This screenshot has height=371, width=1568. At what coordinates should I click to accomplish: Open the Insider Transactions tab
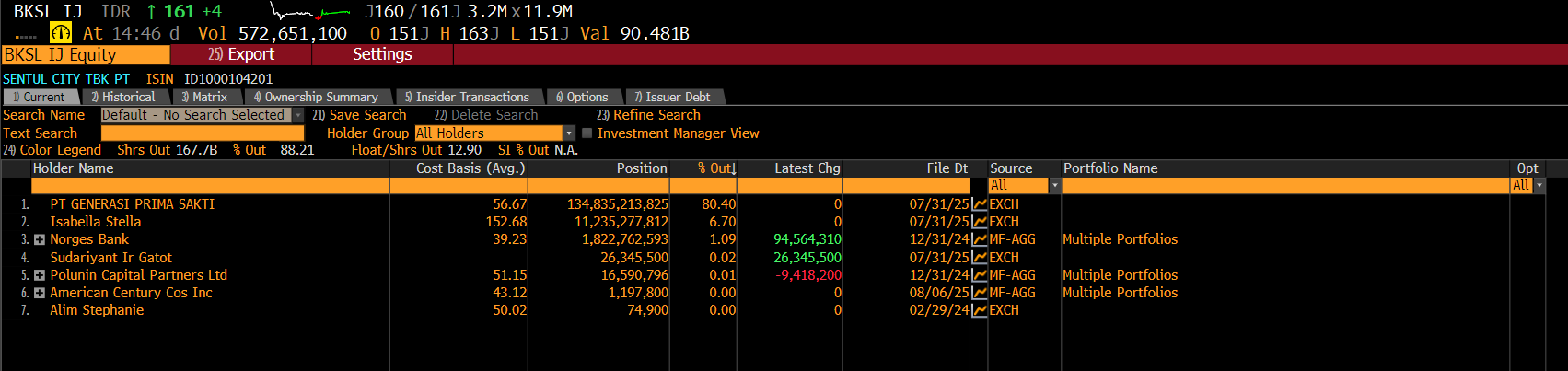pos(468,97)
